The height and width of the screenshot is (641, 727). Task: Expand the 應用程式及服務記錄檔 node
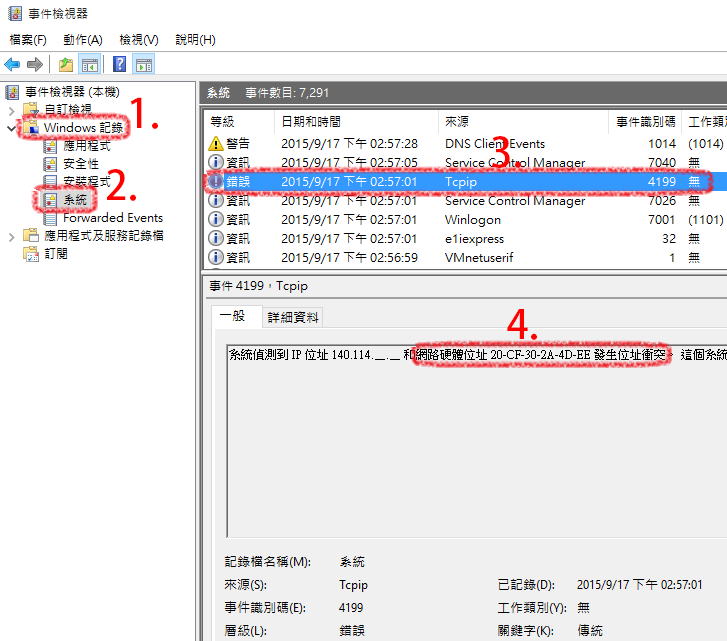(12, 236)
